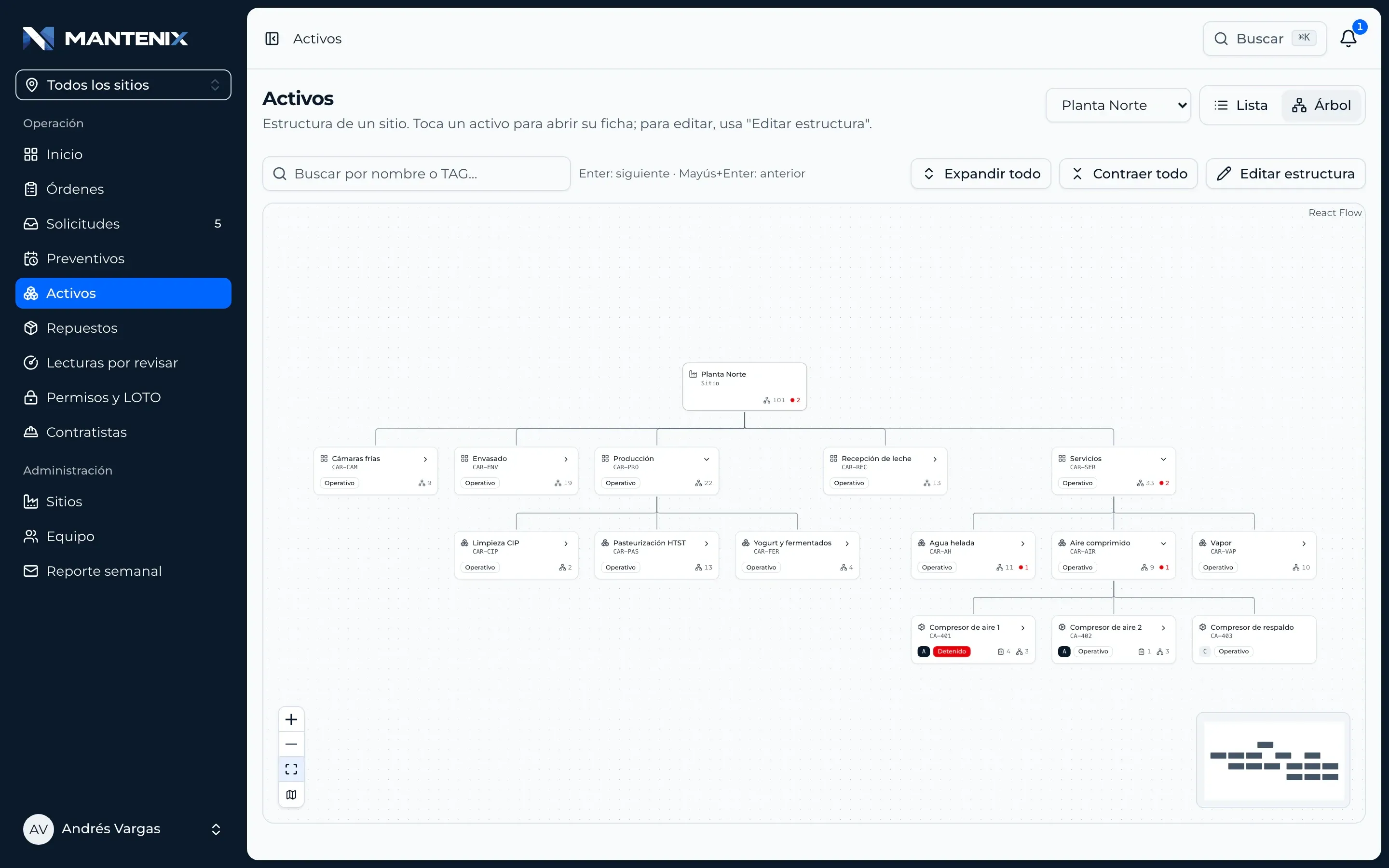Screen dimensions: 1389x868
Task: Click the minimap overview thumbnail
Action: pyautogui.click(x=1273, y=760)
